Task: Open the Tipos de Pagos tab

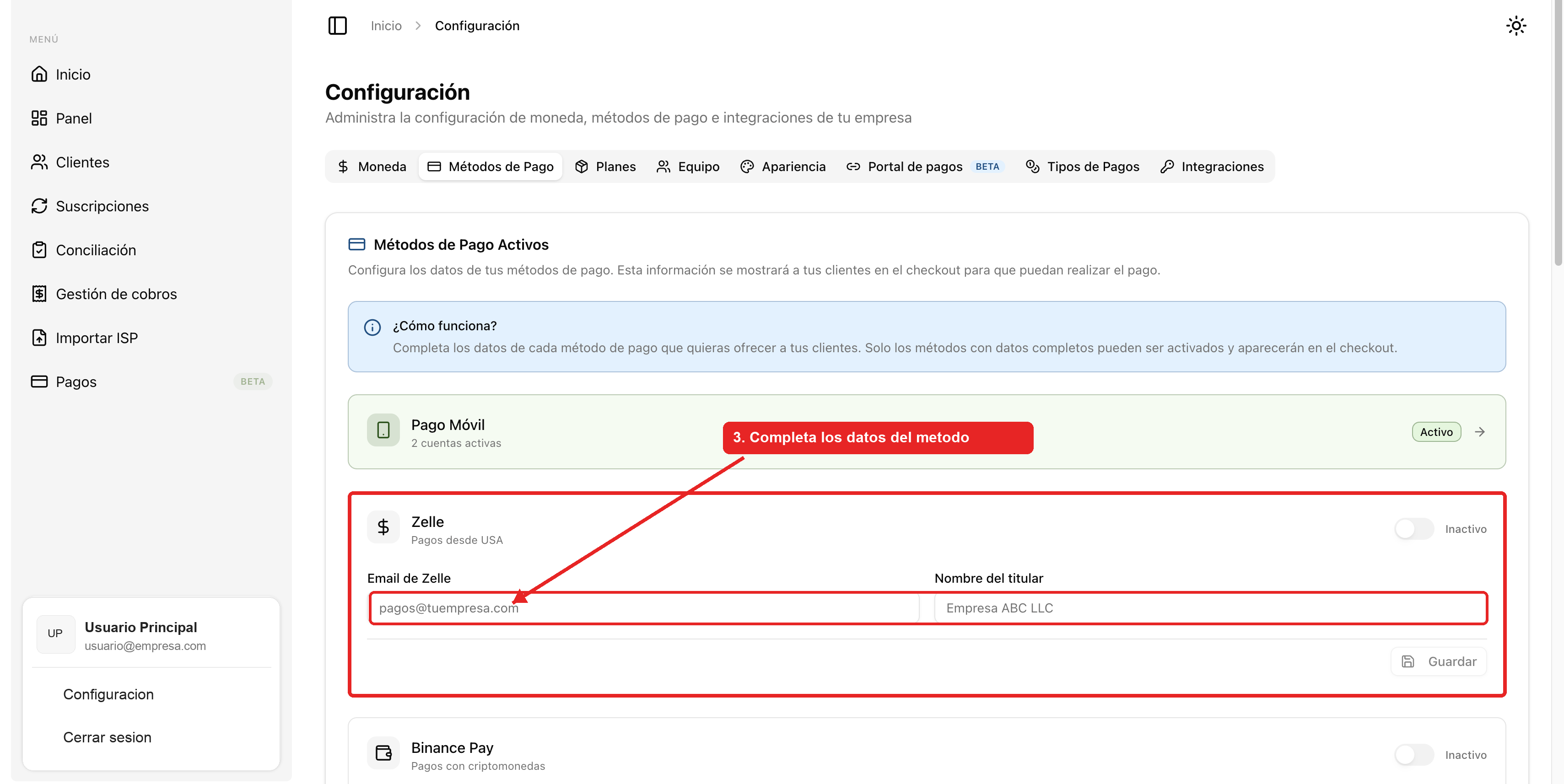Action: [1082, 166]
